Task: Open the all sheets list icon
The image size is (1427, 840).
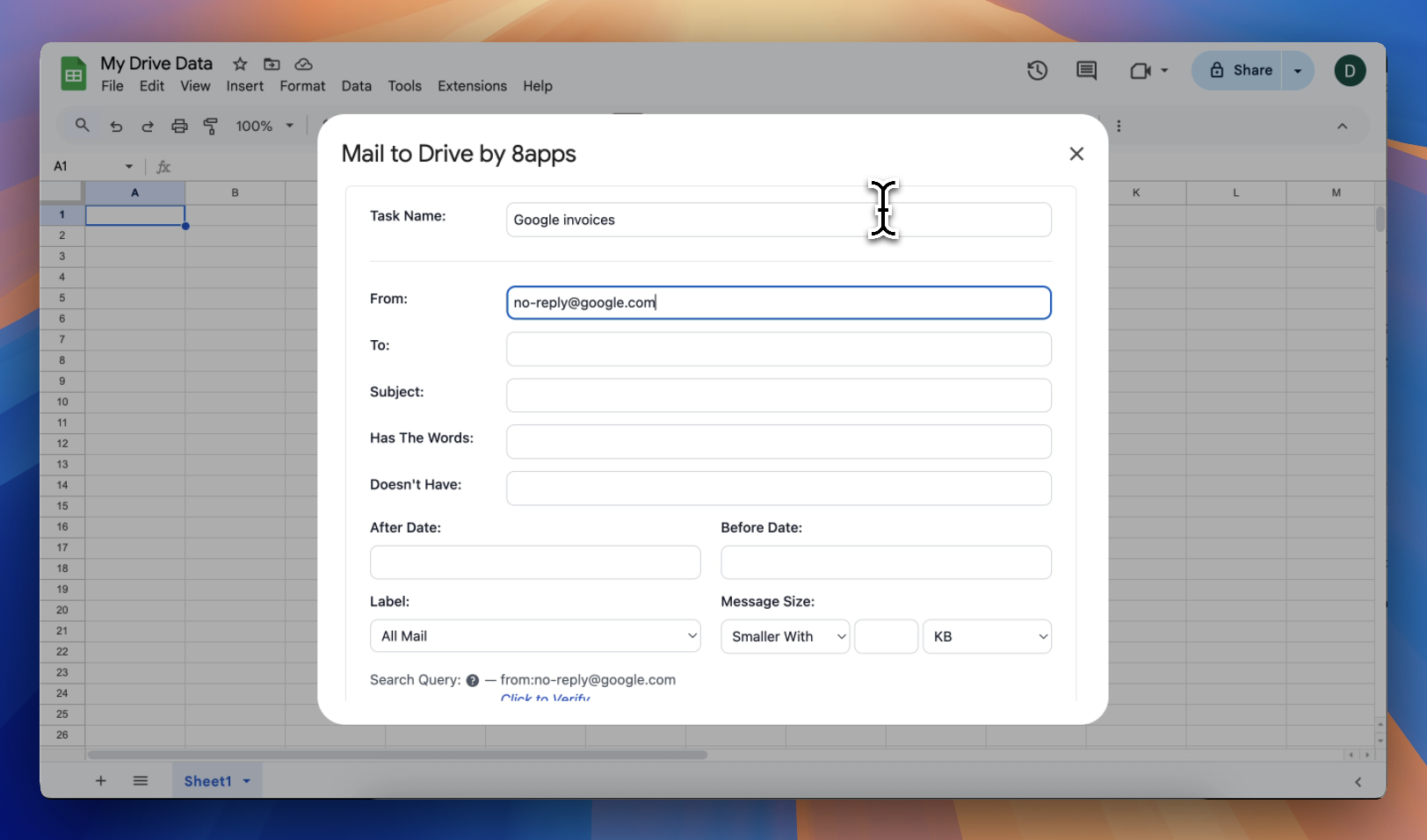Action: coord(141,781)
